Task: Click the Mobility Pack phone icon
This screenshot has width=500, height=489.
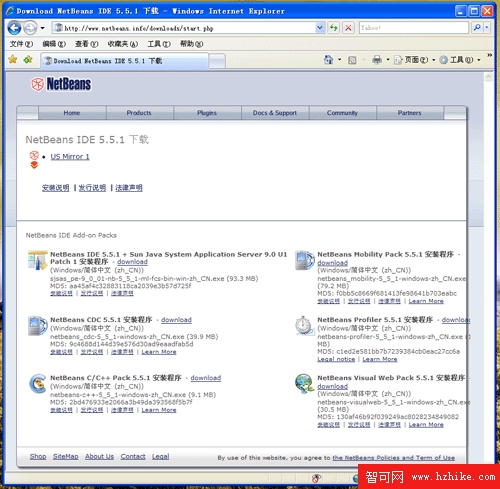Action: [x=305, y=260]
